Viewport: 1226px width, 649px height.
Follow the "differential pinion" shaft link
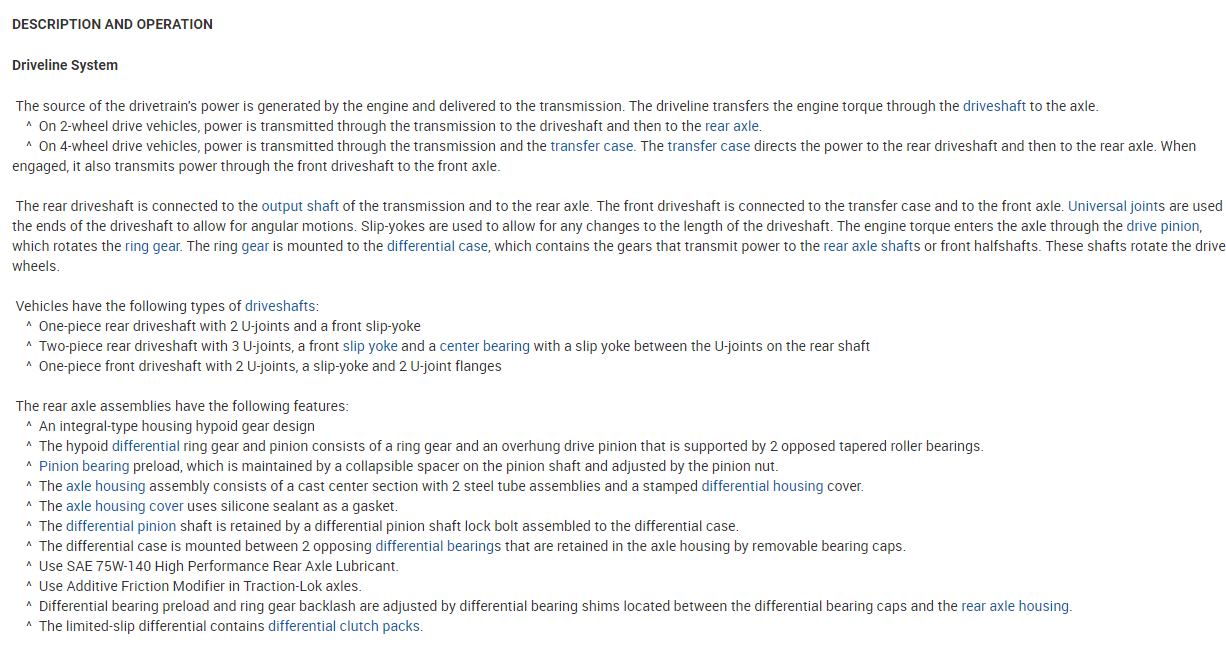coord(121,526)
